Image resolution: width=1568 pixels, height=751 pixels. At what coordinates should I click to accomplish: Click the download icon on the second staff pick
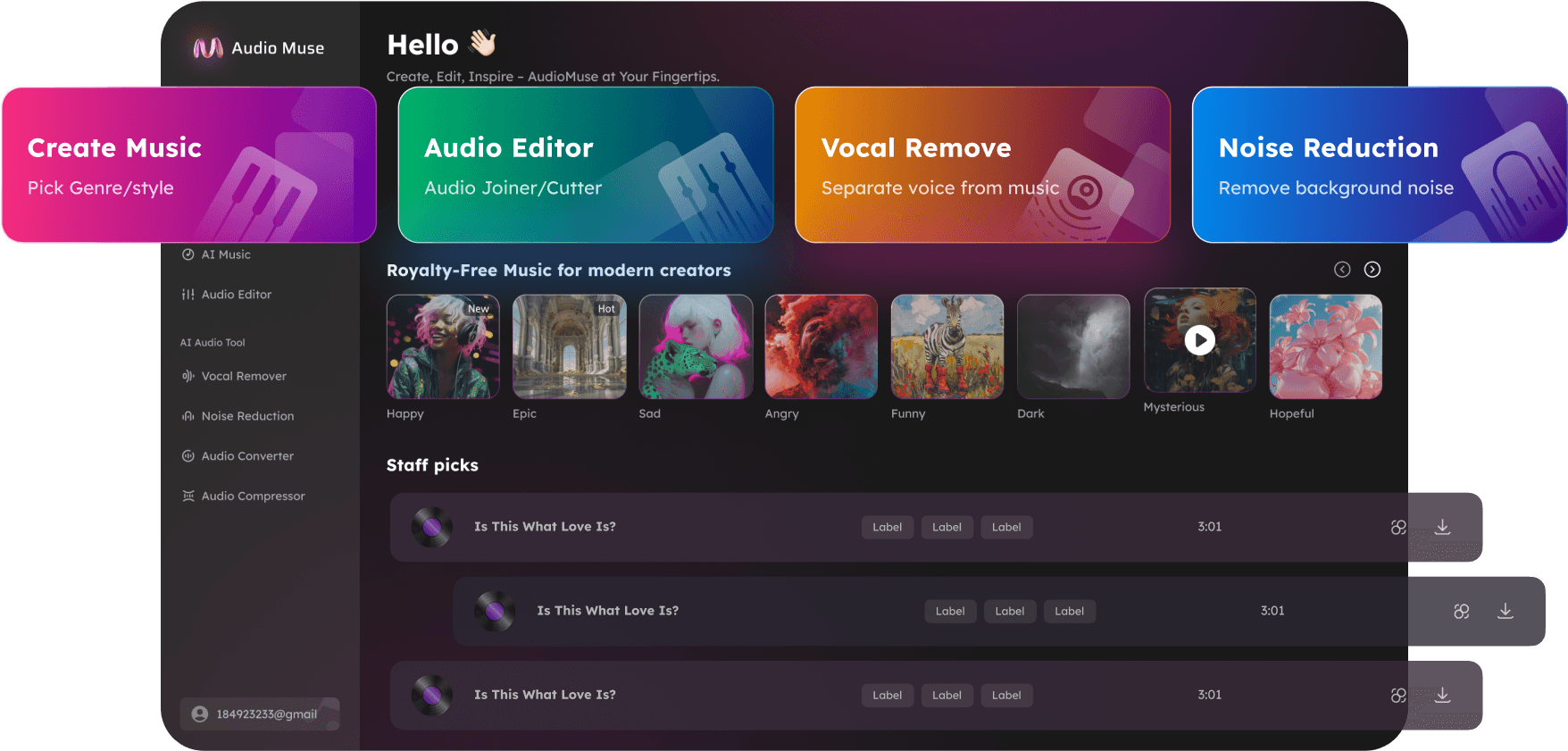point(1505,611)
